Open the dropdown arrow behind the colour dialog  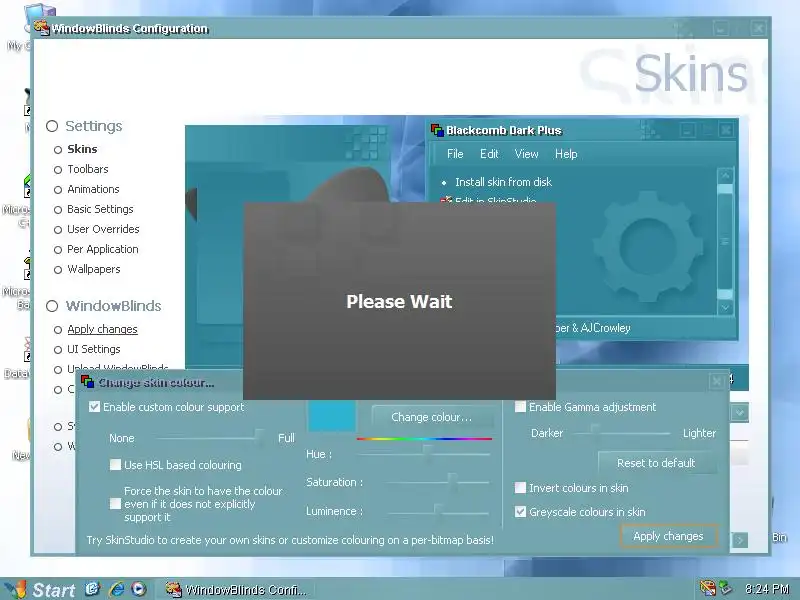click(739, 413)
